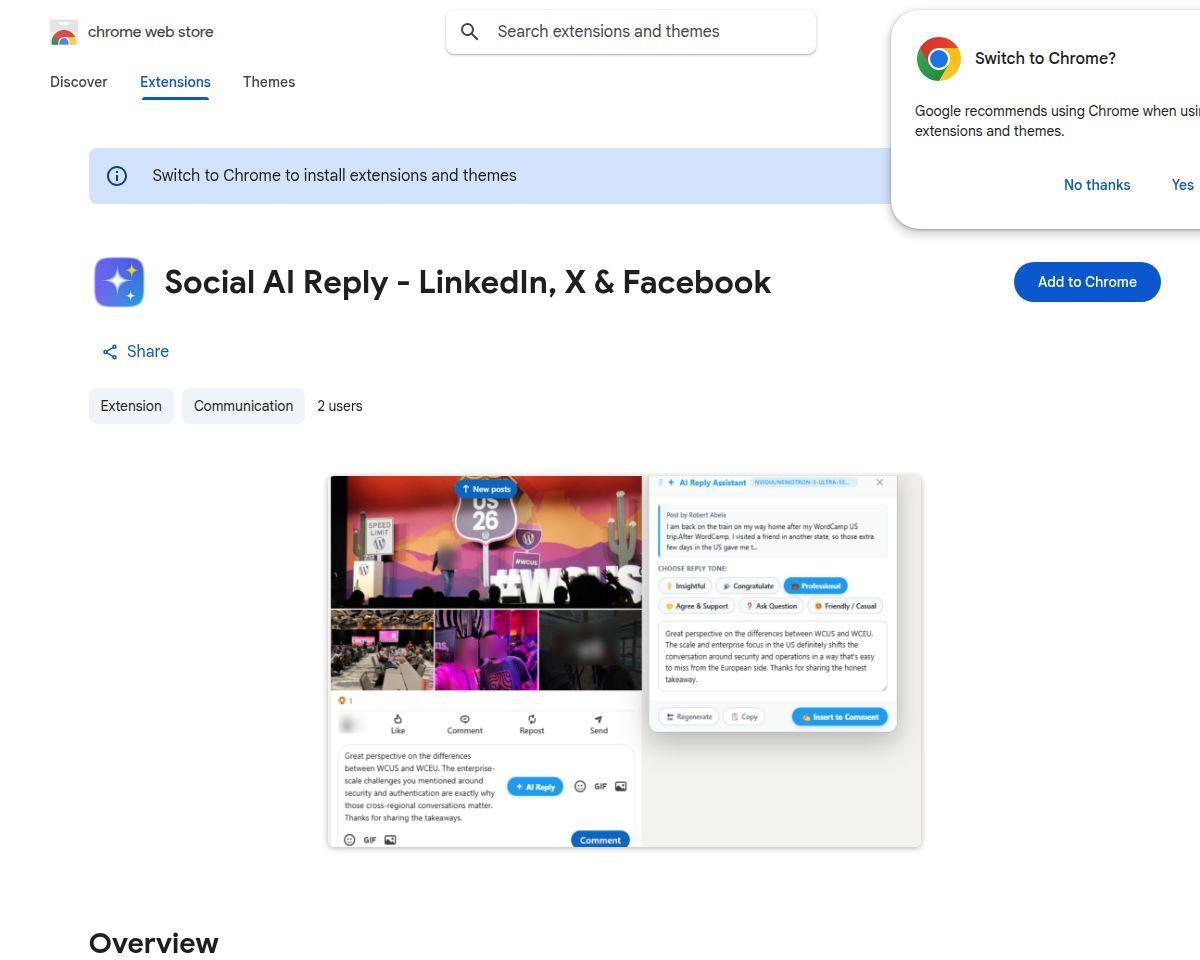This screenshot has height=960, width=1200.
Task: Click the search magnifier icon
Action: coord(469,32)
